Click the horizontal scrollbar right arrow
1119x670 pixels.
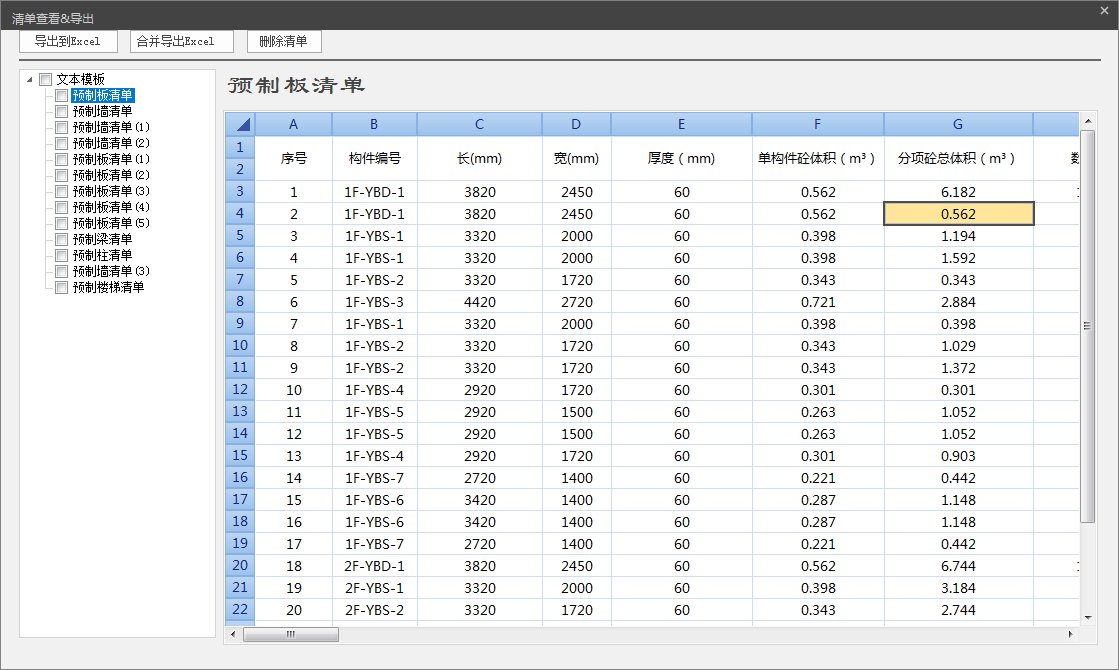click(x=1070, y=634)
